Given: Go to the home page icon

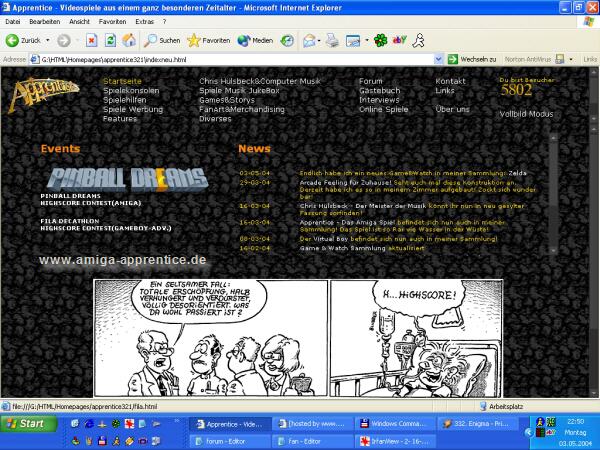Looking at the screenshot, I should pos(129,40).
